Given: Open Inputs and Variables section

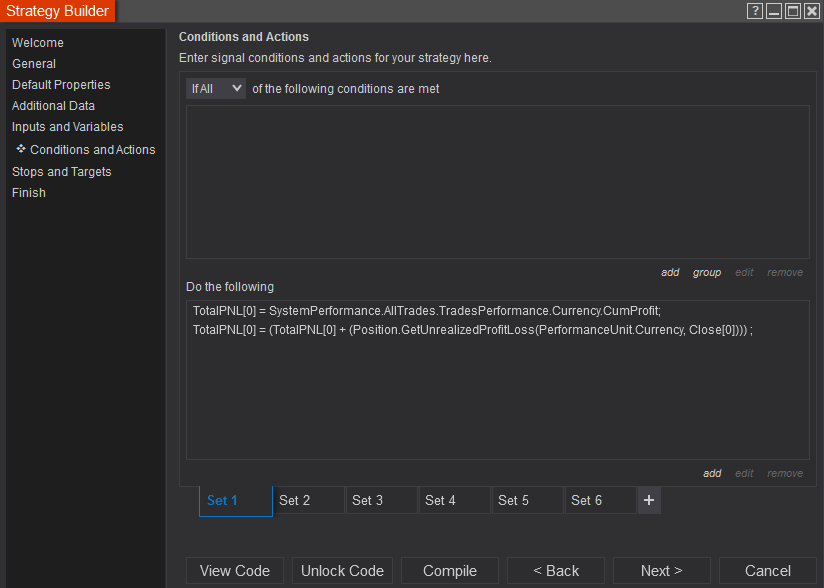Looking at the screenshot, I should coord(68,127).
